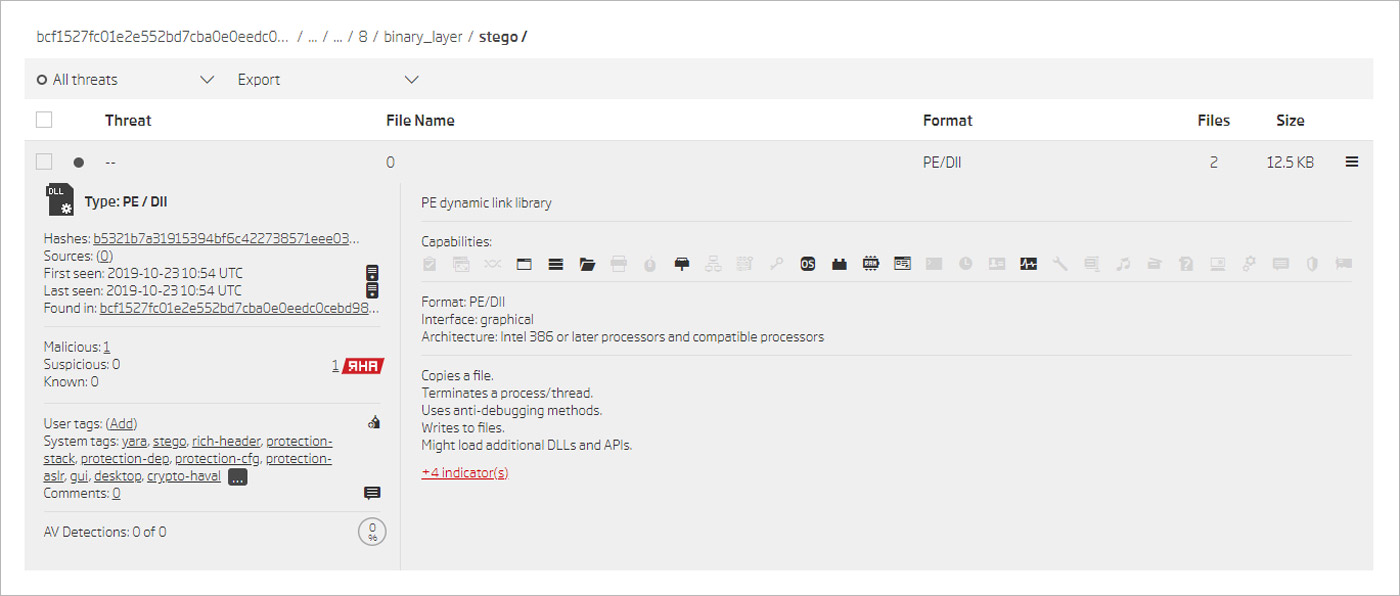Open the comments speech bubble icon
This screenshot has width=1400, height=596.
pos(372,493)
